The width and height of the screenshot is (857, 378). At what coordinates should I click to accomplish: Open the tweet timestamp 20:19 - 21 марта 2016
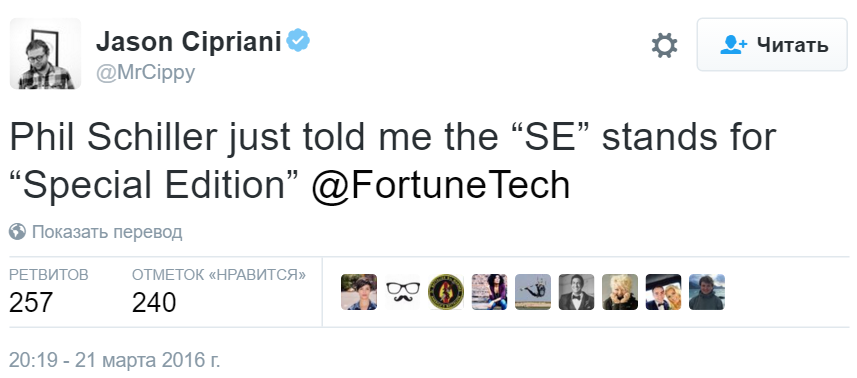(115, 360)
